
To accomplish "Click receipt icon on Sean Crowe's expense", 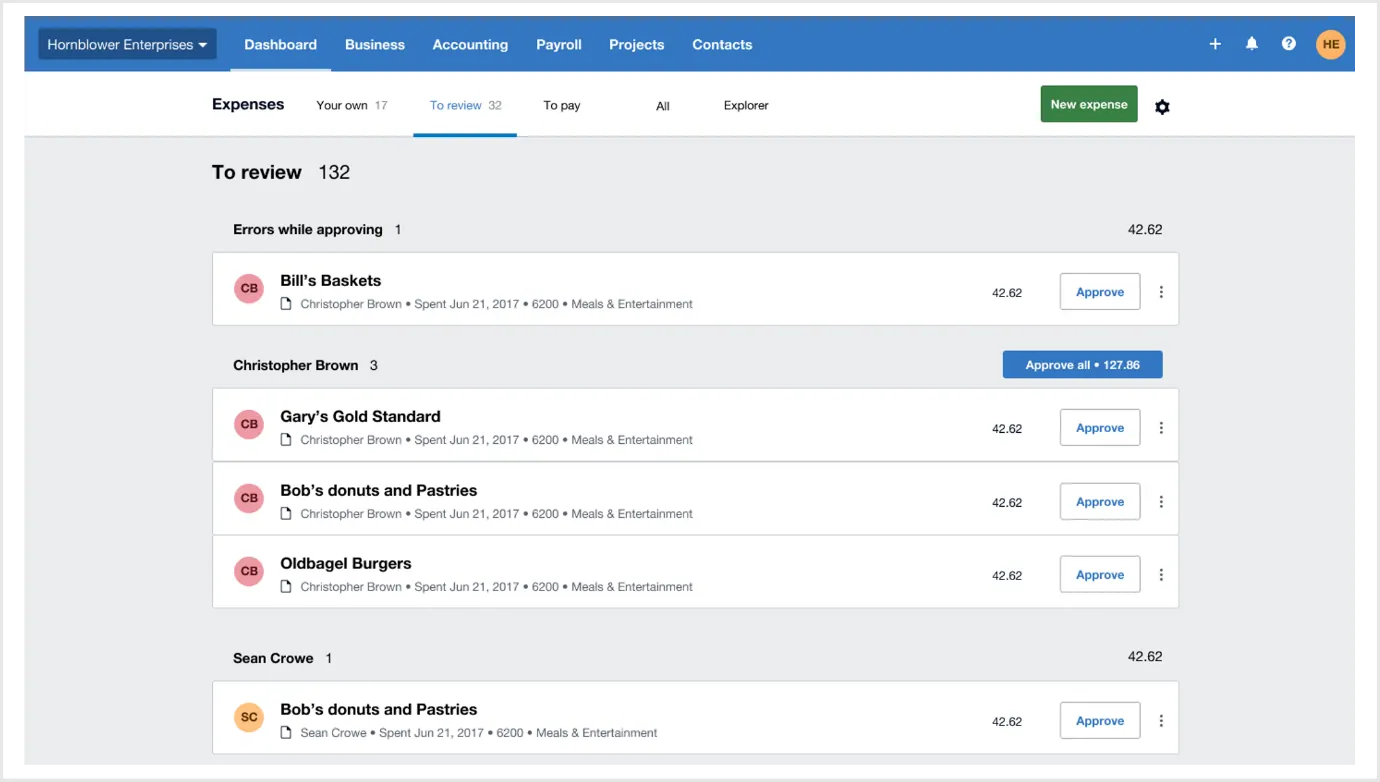I will (286, 733).
